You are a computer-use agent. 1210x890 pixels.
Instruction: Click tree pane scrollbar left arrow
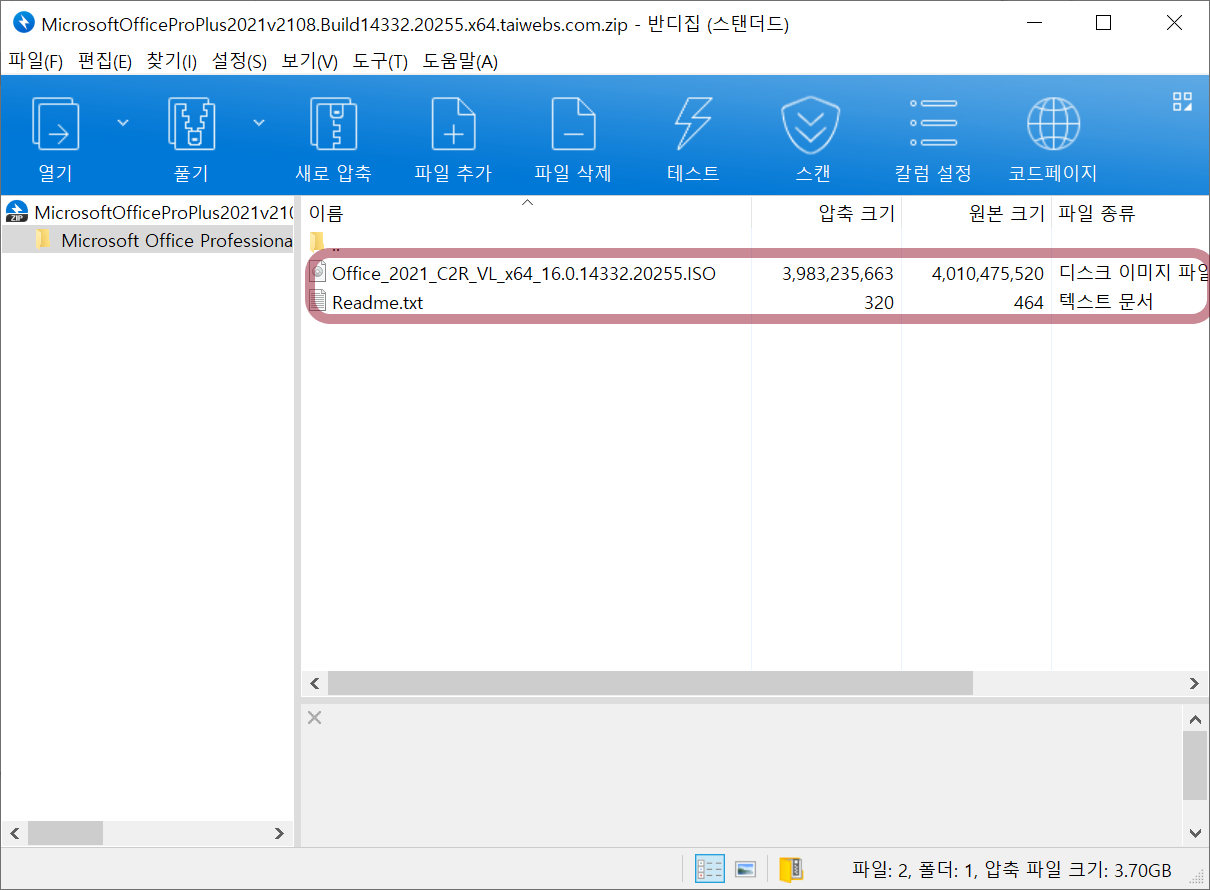tap(14, 833)
